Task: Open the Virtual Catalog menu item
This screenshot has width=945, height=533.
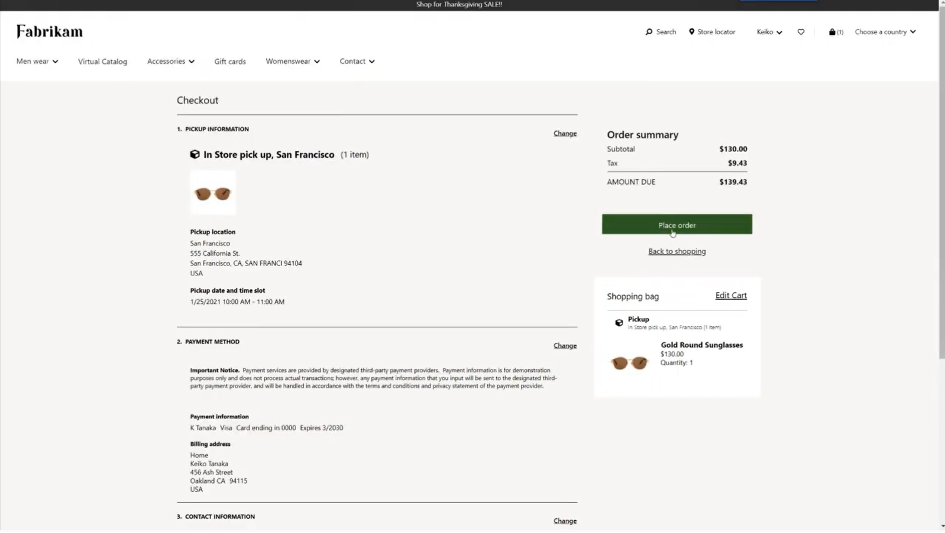Action: tap(103, 61)
